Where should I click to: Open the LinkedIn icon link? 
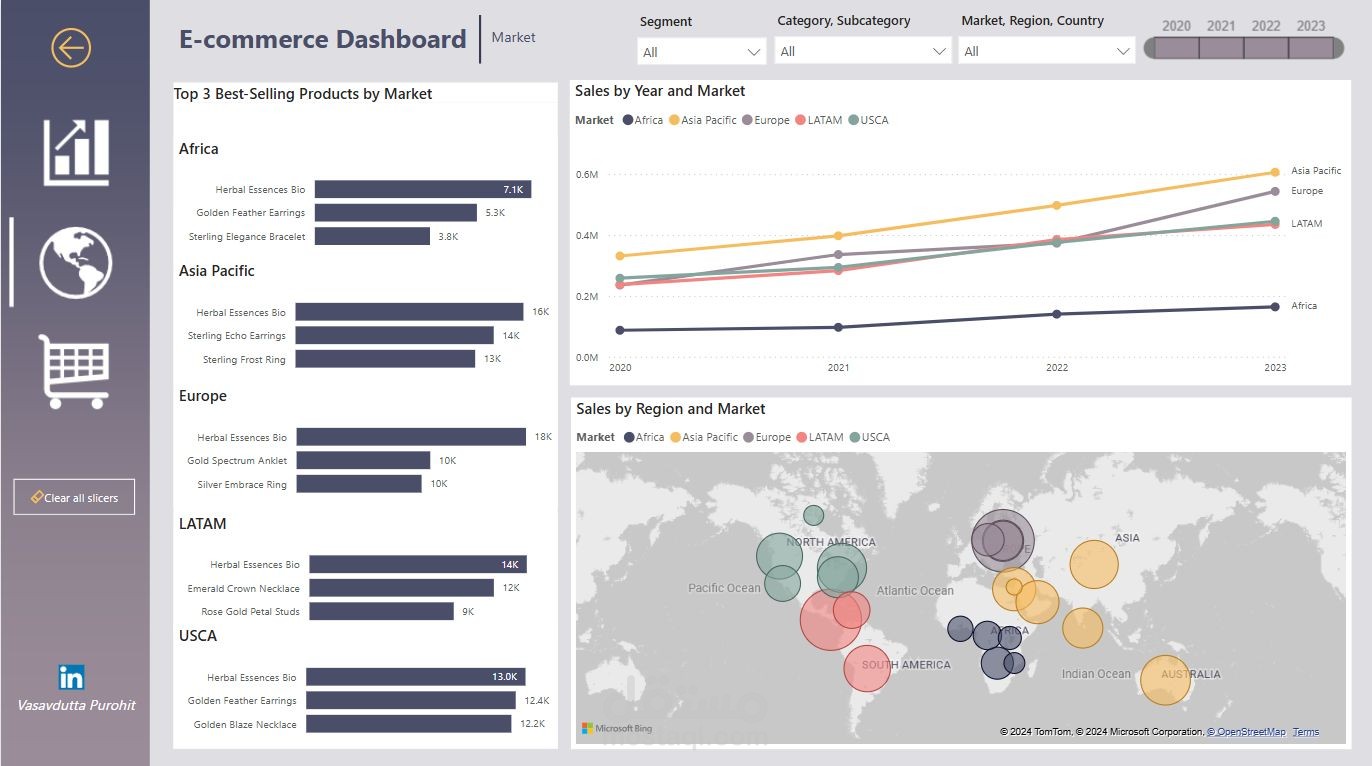point(71,677)
